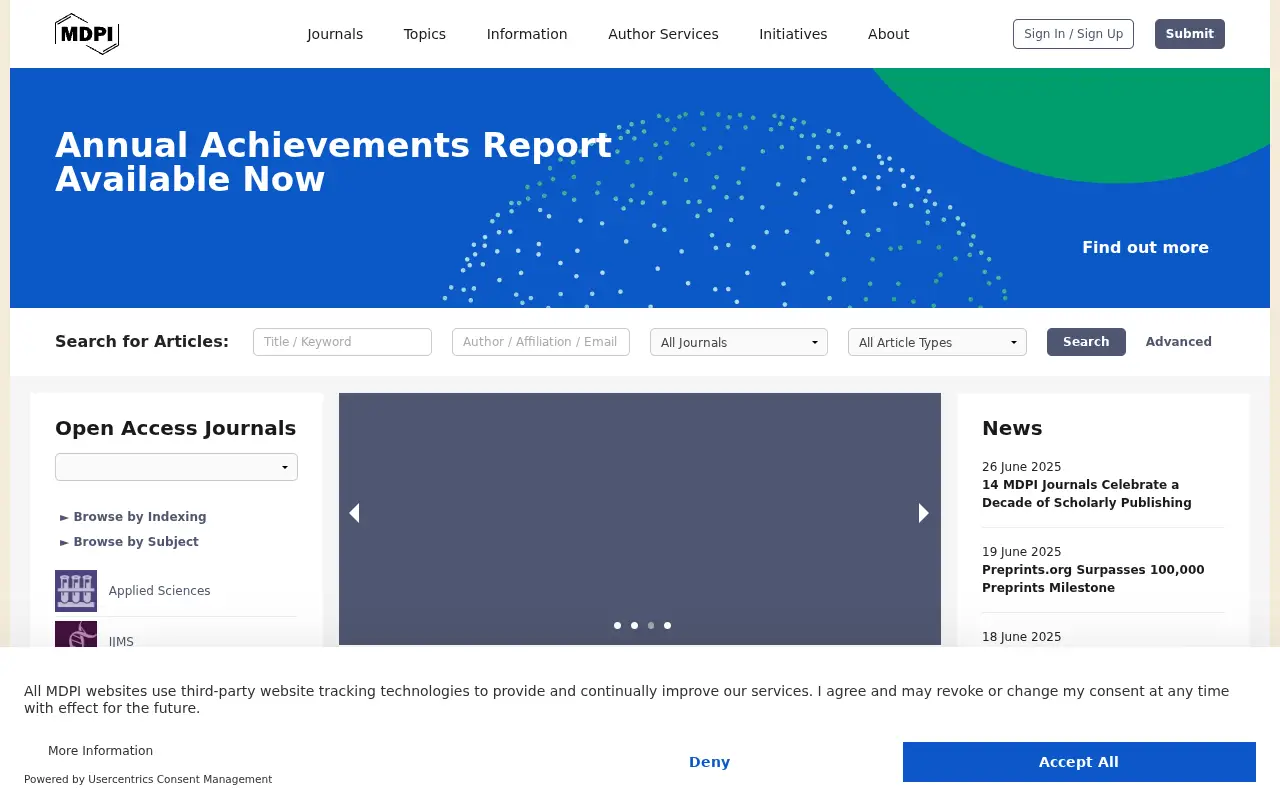Open the Topics menu
The height and width of the screenshot is (800, 1280).
coord(425,34)
